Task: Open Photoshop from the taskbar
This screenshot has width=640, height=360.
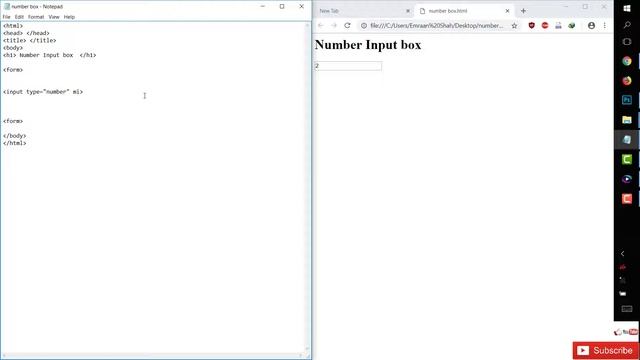Action: tap(627, 100)
